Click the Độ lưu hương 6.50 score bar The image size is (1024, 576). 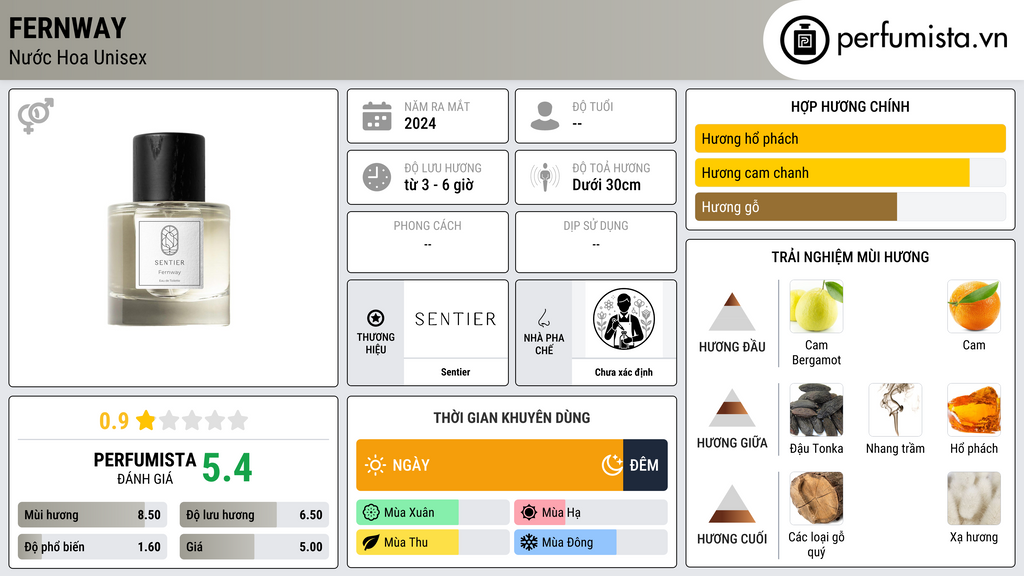[255, 515]
